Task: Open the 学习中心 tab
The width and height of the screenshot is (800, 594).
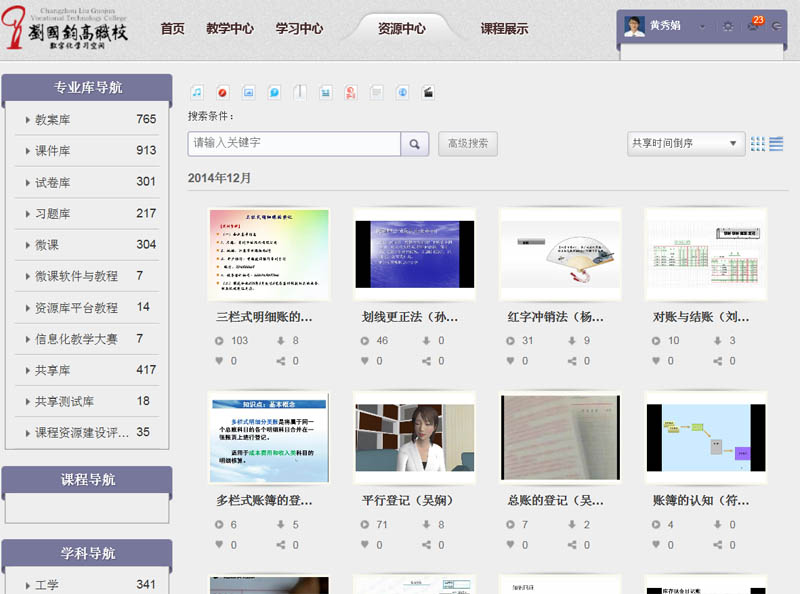Action: (x=299, y=29)
